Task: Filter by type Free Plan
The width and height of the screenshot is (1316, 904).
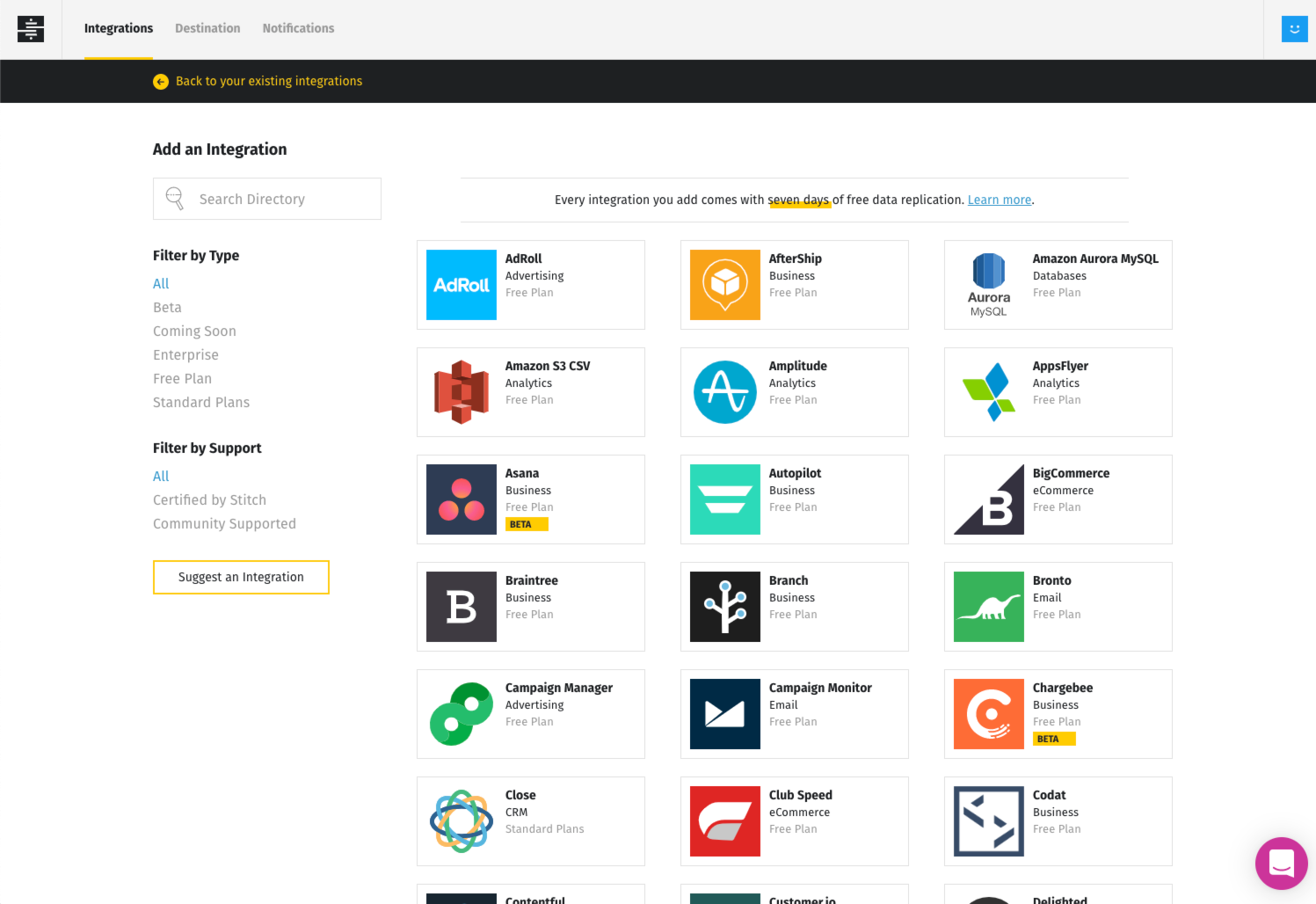Action: coord(182,378)
